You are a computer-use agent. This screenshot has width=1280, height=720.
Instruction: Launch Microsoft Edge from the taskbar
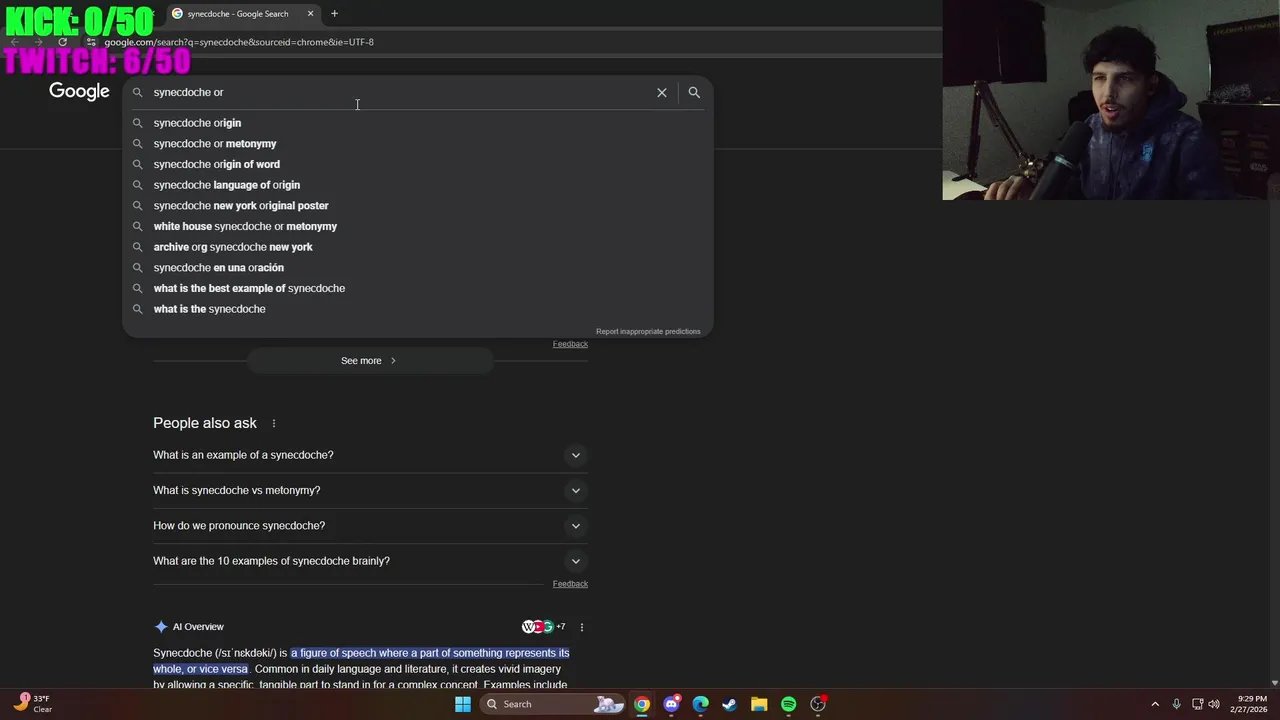click(x=700, y=704)
